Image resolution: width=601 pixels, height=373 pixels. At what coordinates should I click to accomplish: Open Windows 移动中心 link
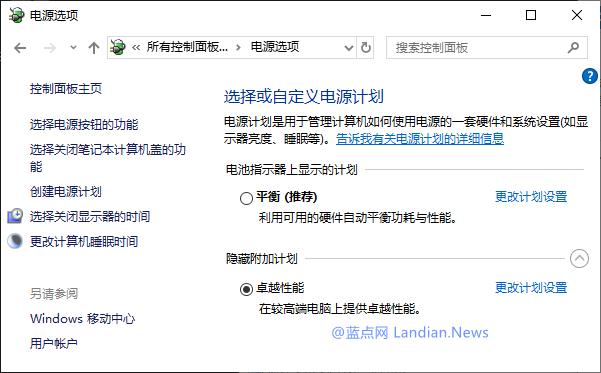tap(82, 319)
